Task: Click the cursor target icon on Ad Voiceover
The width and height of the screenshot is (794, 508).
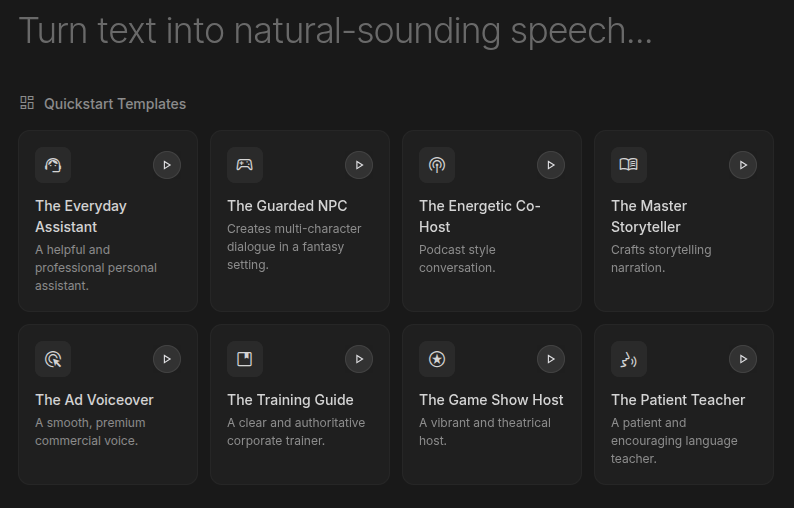Action: 53,359
